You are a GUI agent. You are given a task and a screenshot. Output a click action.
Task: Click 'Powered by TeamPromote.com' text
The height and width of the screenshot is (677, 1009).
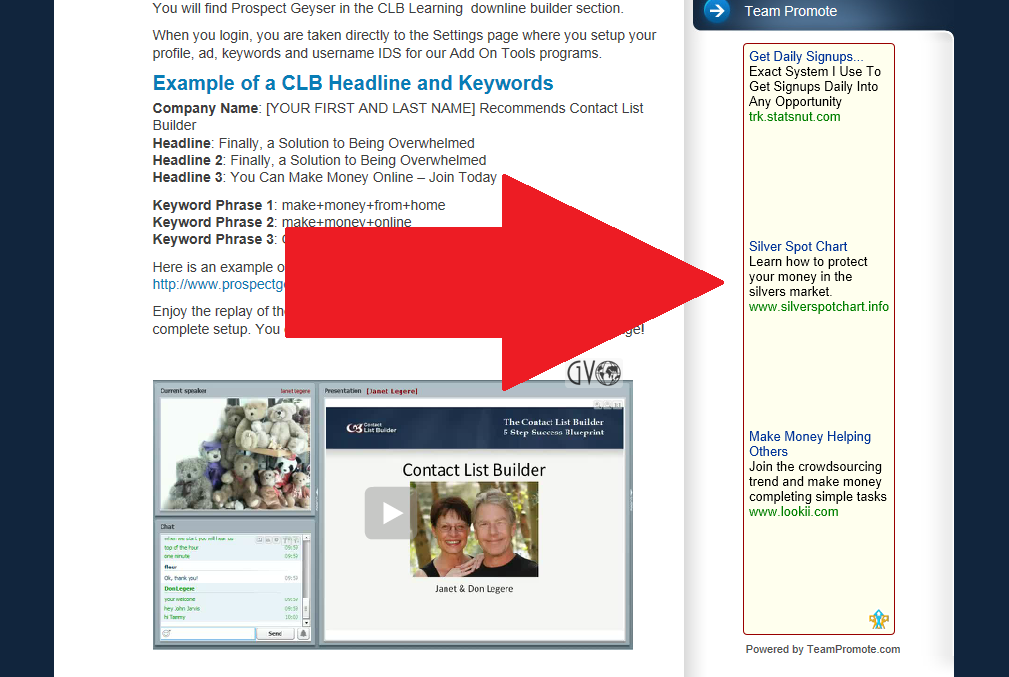pos(822,649)
